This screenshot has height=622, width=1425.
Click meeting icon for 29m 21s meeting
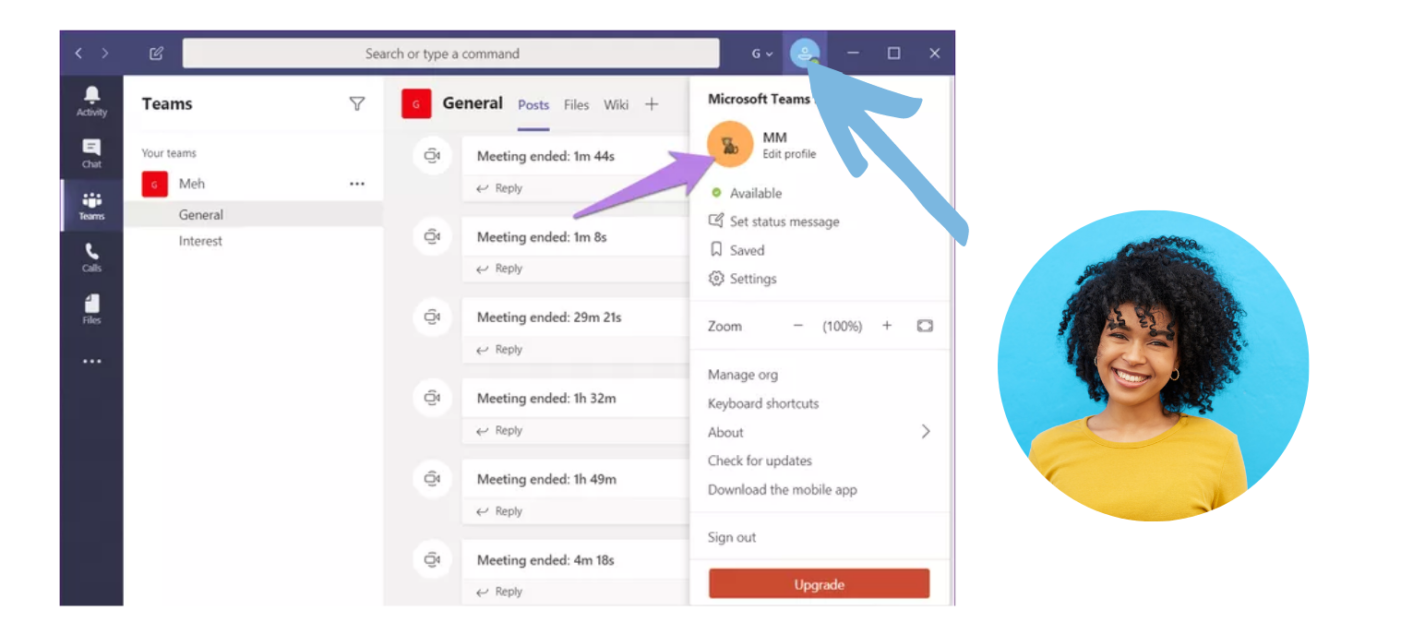tap(432, 317)
